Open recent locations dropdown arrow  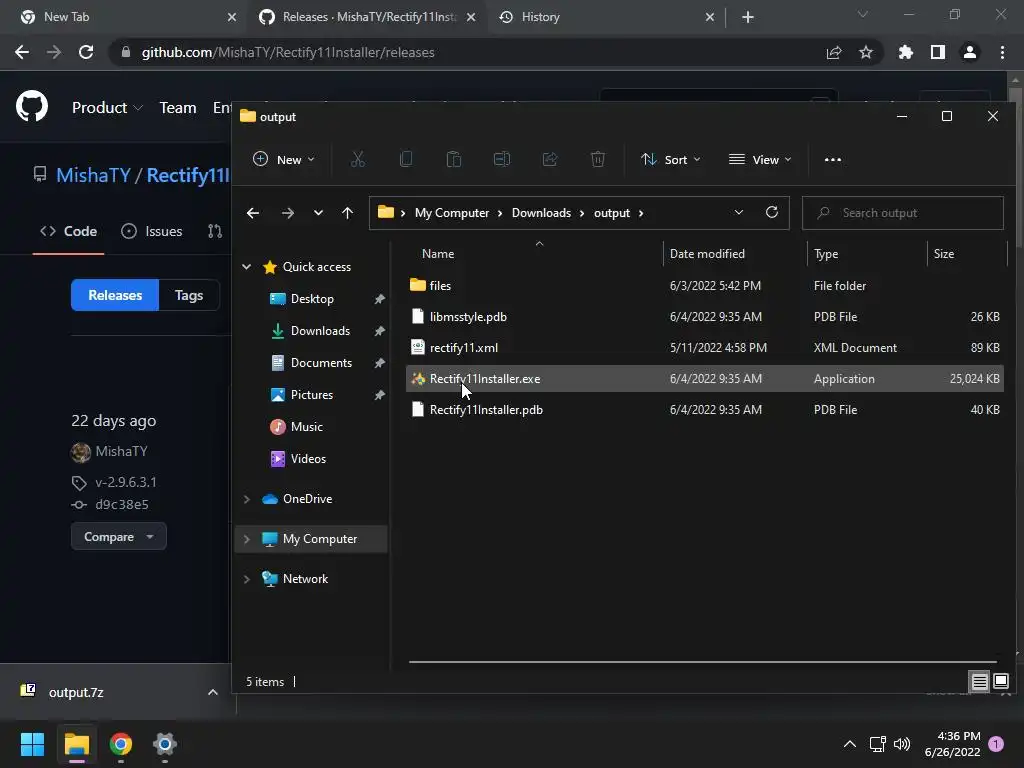tap(318, 213)
